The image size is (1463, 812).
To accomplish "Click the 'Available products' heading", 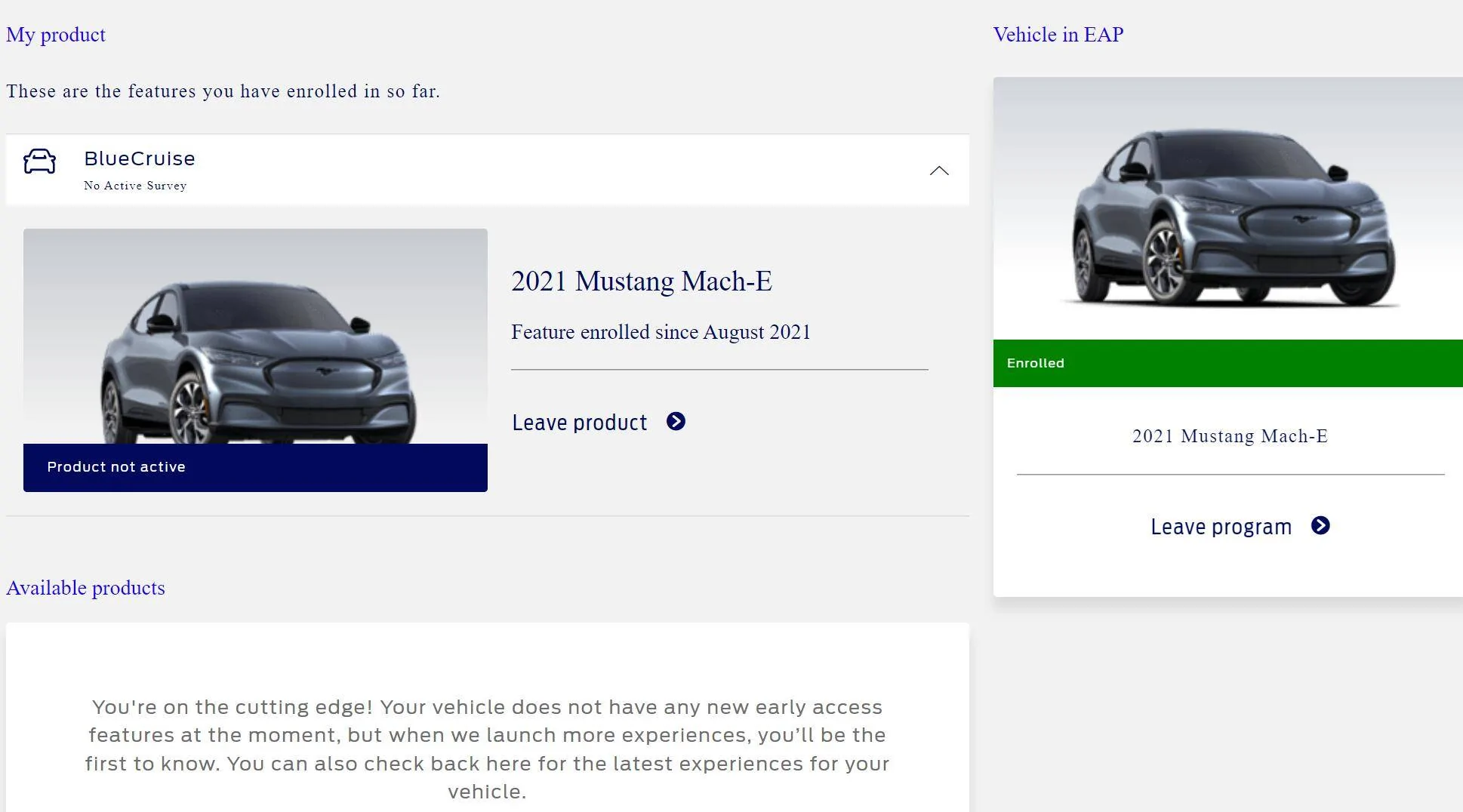I will coord(85,588).
